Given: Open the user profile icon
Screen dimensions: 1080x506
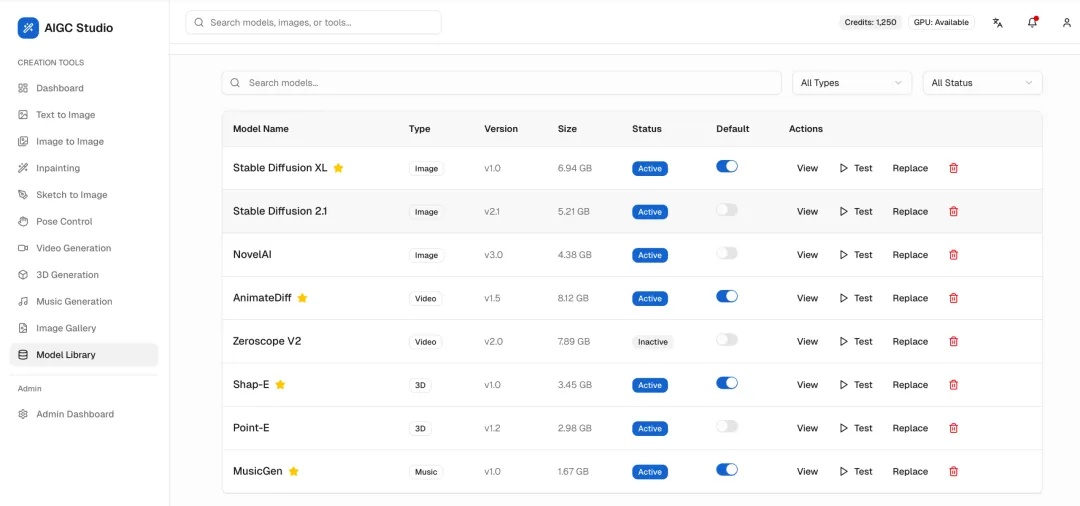Looking at the screenshot, I should pos(1067,23).
